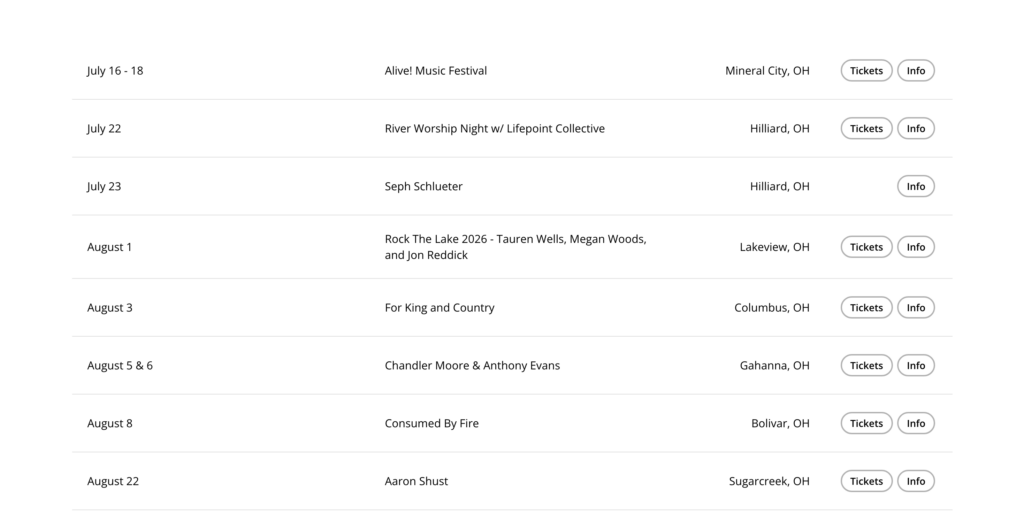This screenshot has height=513, width=1024.
Task: Open Info for Rock The Lake 2026
Action: pos(916,247)
